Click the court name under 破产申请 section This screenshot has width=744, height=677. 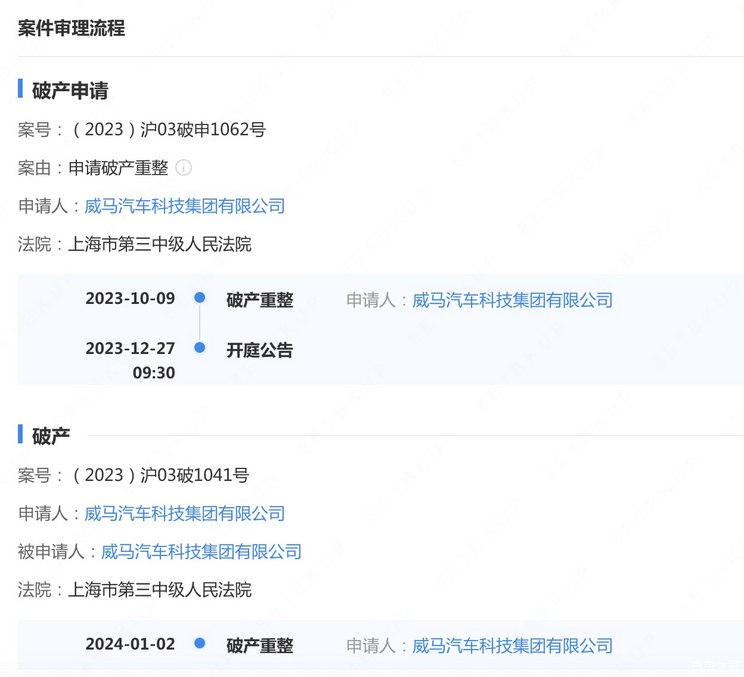159,244
